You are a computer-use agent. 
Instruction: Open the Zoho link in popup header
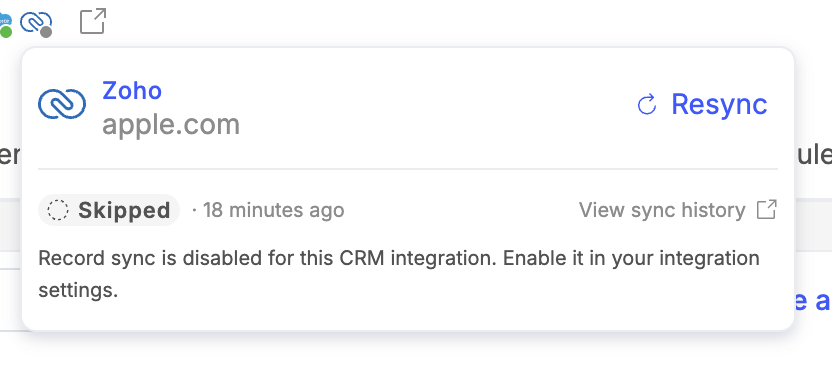pos(132,91)
